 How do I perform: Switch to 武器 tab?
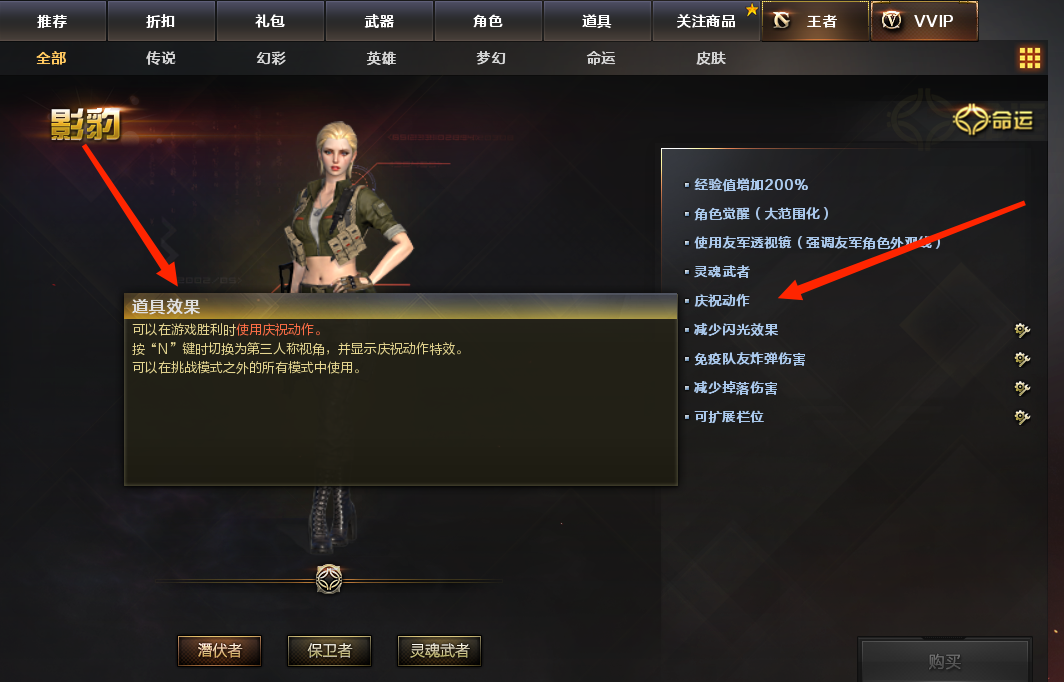click(379, 21)
